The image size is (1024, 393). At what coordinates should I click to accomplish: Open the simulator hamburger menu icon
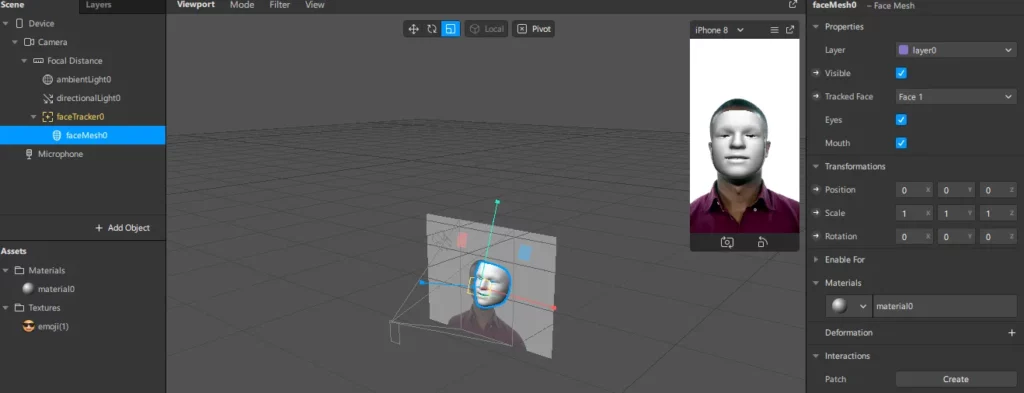pos(775,30)
